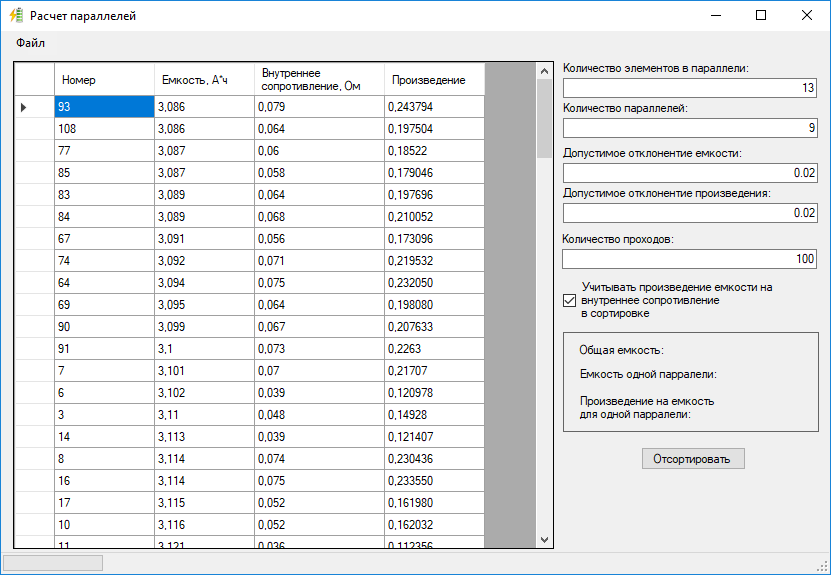Select the Допустимое отклонение произведения field

coord(690,213)
